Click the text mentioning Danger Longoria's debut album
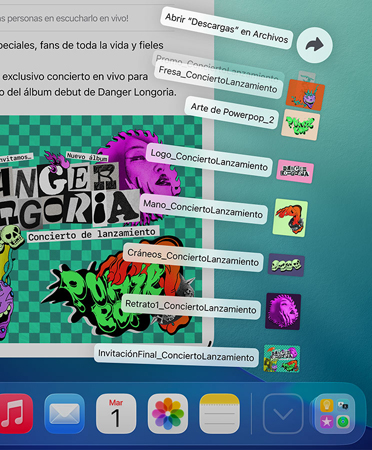The width and height of the screenshot is (372, 450). pyautogui.click(x=88, y=92)
